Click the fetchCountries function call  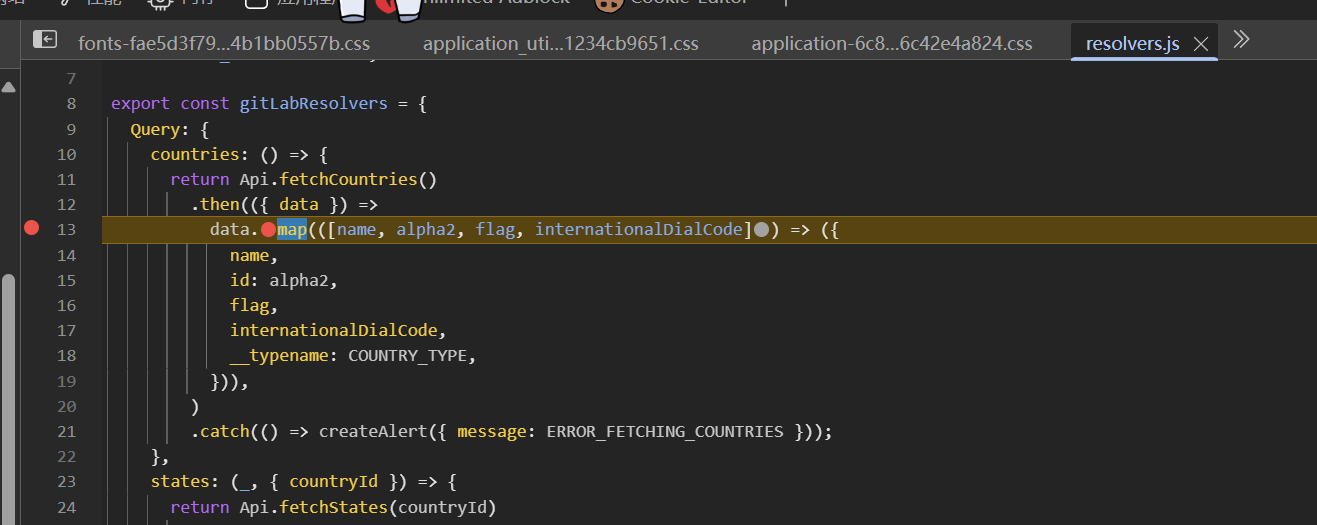[358, 180]
